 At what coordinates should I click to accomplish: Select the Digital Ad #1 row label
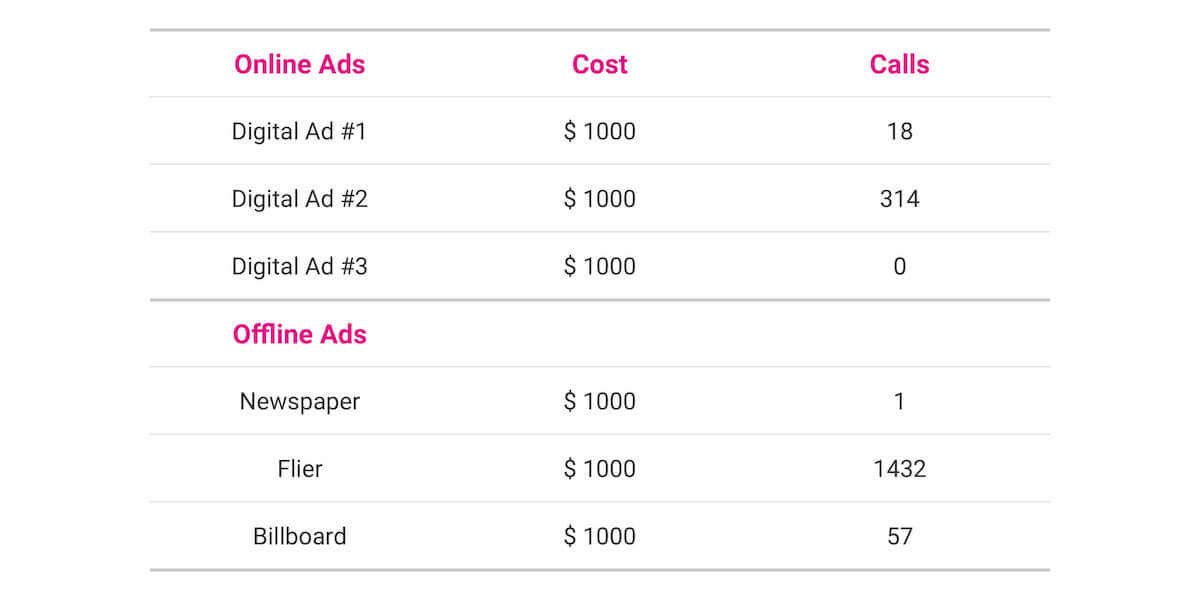coord(299,132)
